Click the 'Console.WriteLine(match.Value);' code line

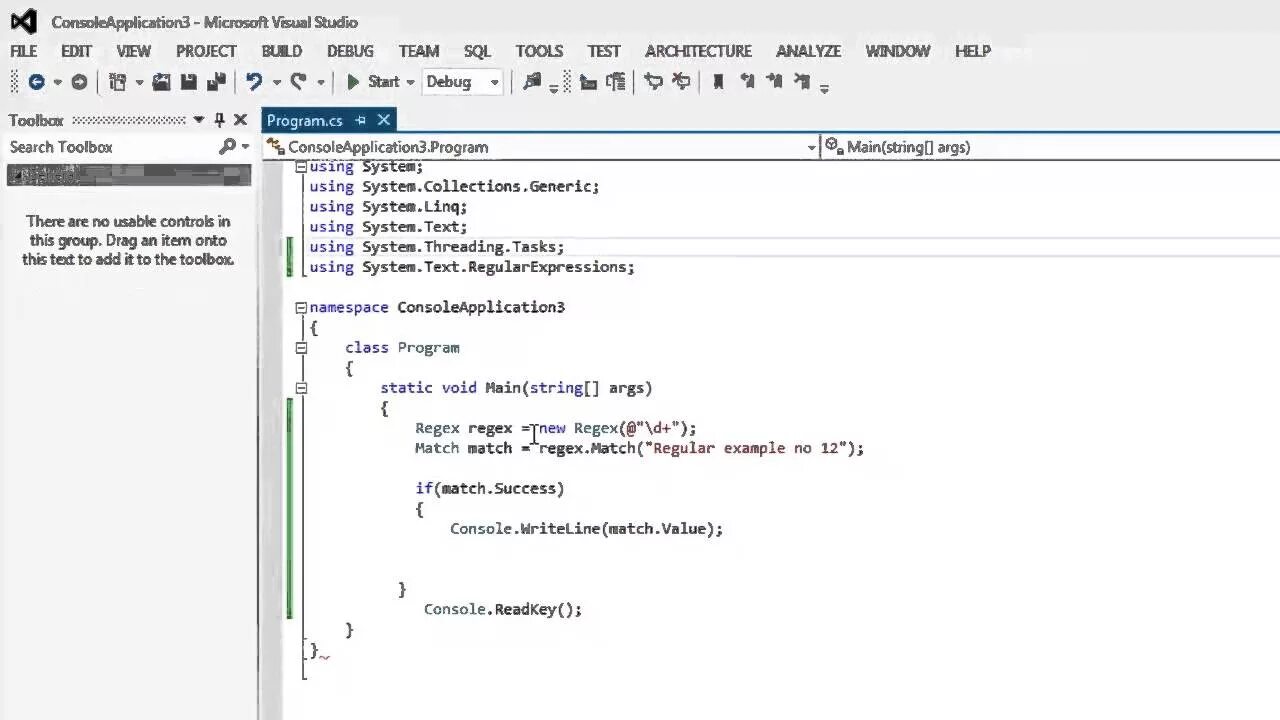tap(586, 528)
